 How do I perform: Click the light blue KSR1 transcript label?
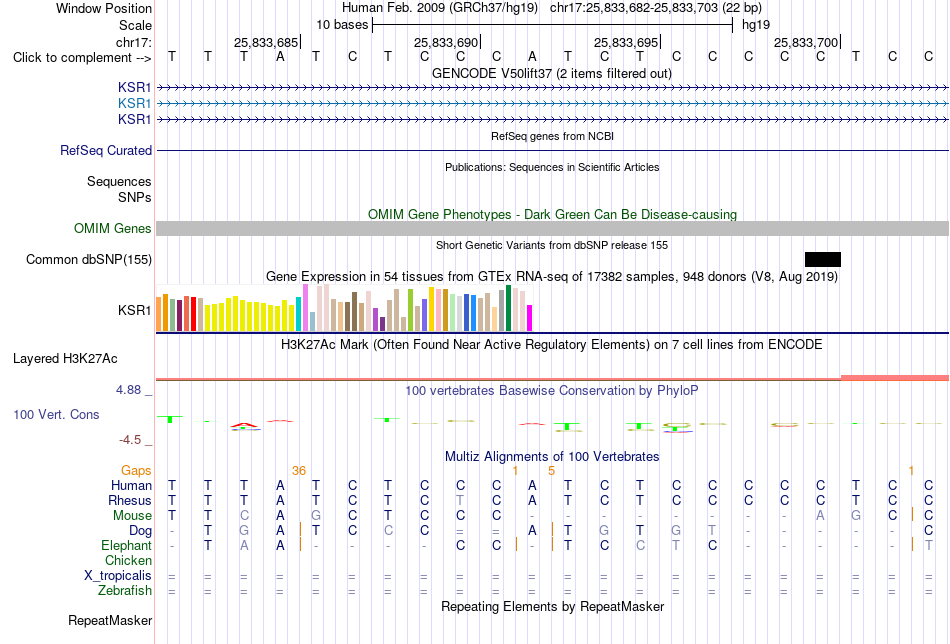coord(135,104)
